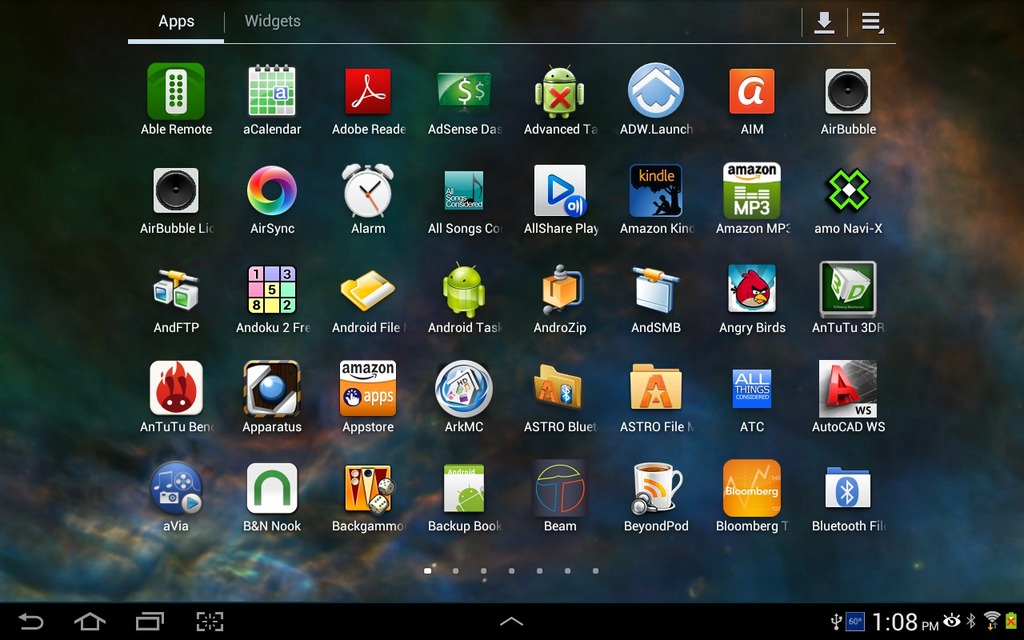Open Amazon MP3
1024x640 pixels.
[x=752, y=191]
